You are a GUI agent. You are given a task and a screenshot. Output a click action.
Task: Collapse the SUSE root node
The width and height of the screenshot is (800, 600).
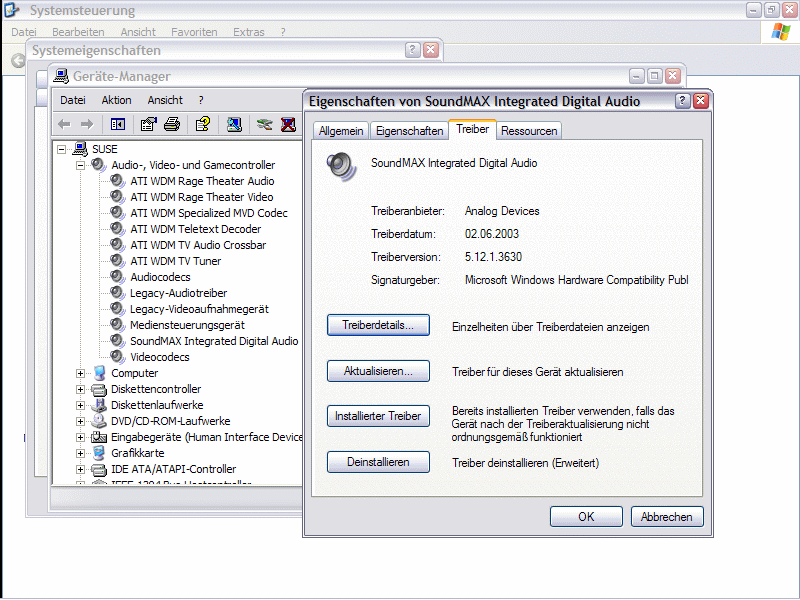tap(62, 149)
